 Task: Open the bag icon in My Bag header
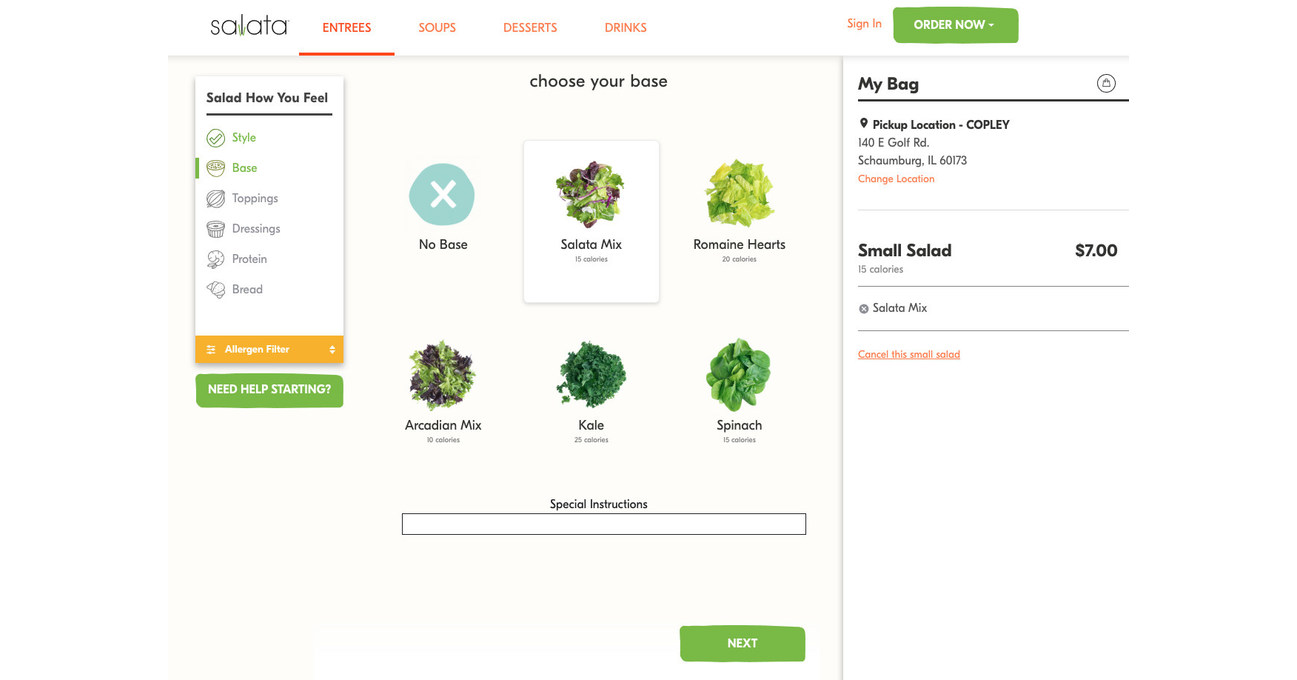click(1106, 83)
